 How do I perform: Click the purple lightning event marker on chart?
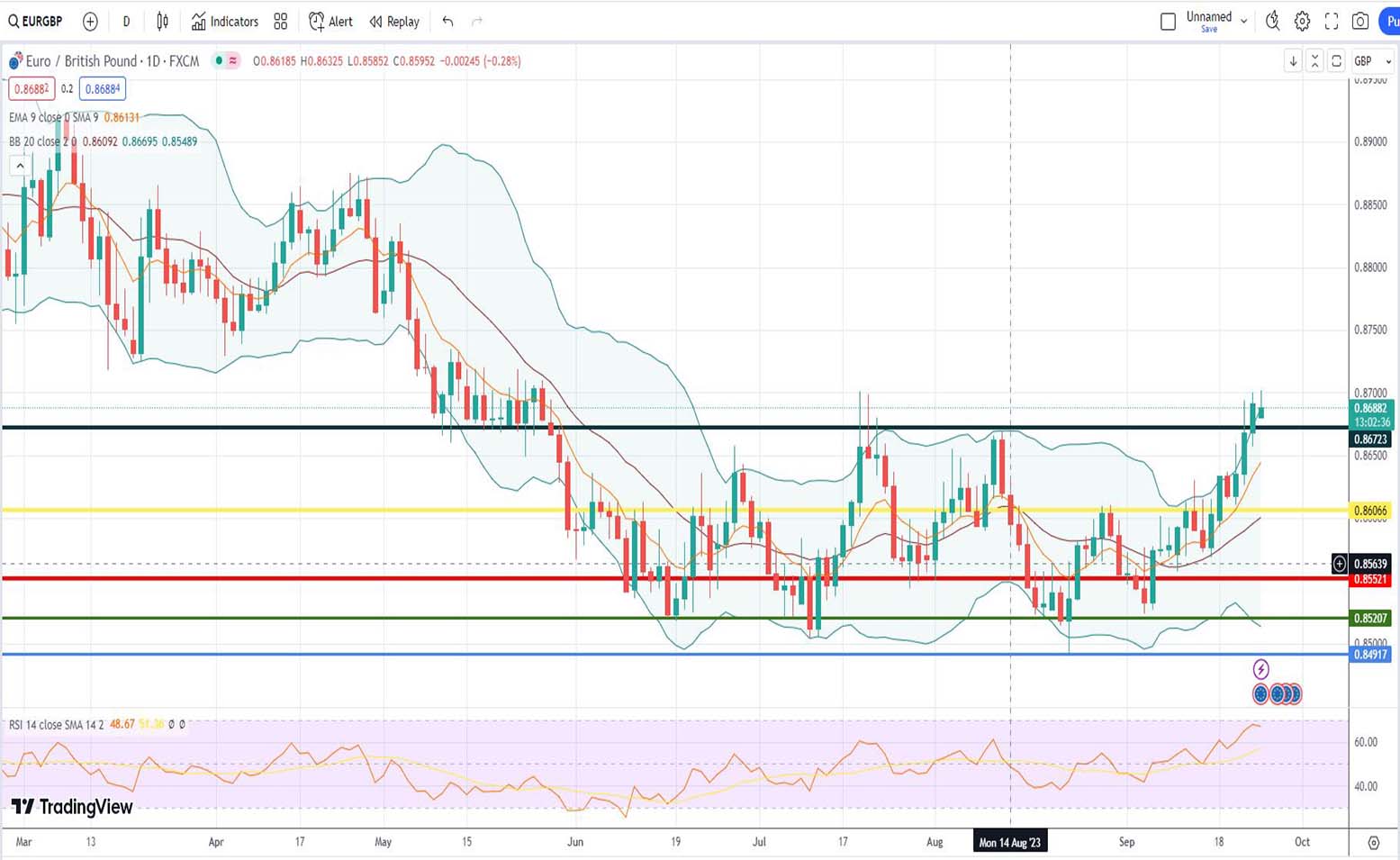point(1260,669)
